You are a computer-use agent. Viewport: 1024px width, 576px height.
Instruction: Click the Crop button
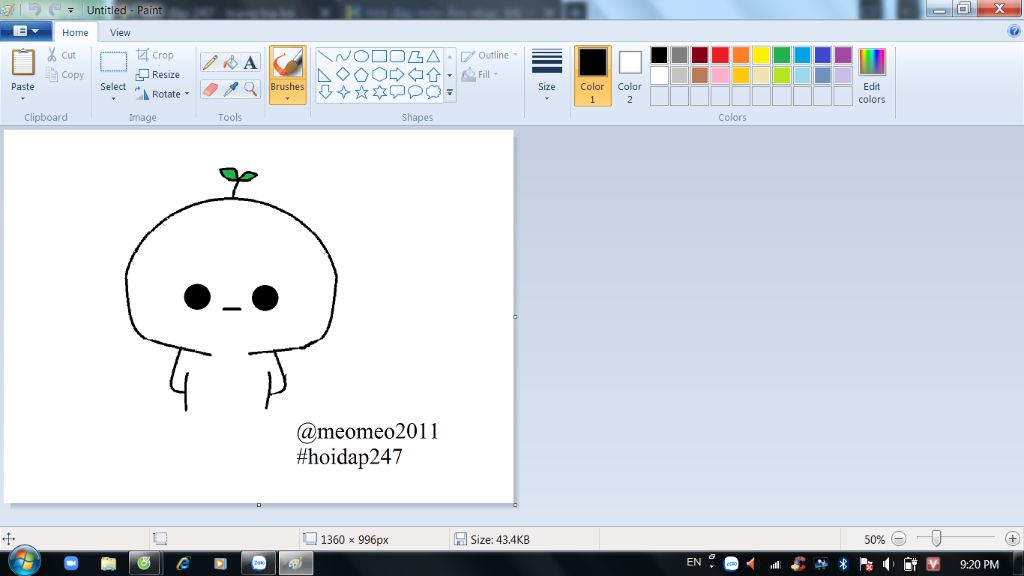coord(155,56)
